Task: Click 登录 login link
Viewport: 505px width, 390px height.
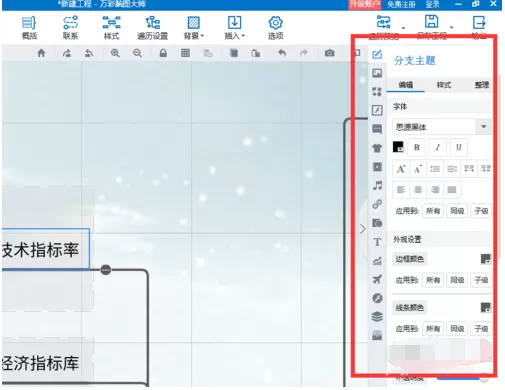Action: (x=432, y=4)
